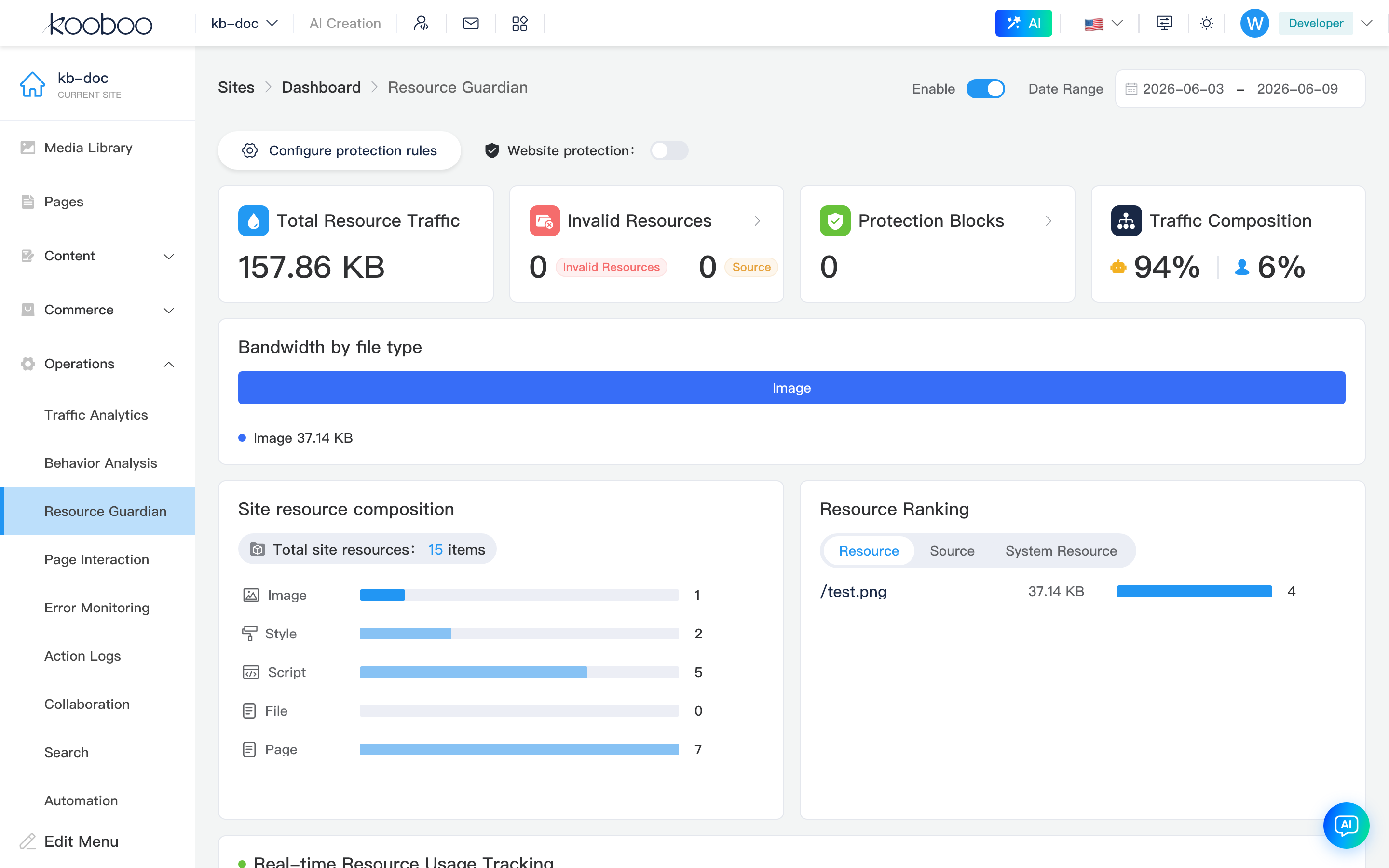
Task: Set the start date 2026-06-03
Action: click(x=1183, y=89)
